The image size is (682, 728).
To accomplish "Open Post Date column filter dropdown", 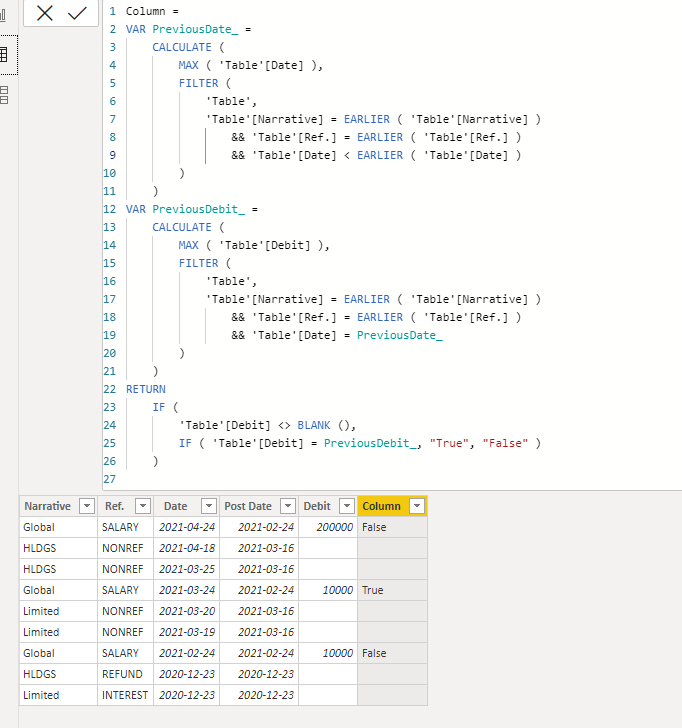I will (x=288, y=506).
